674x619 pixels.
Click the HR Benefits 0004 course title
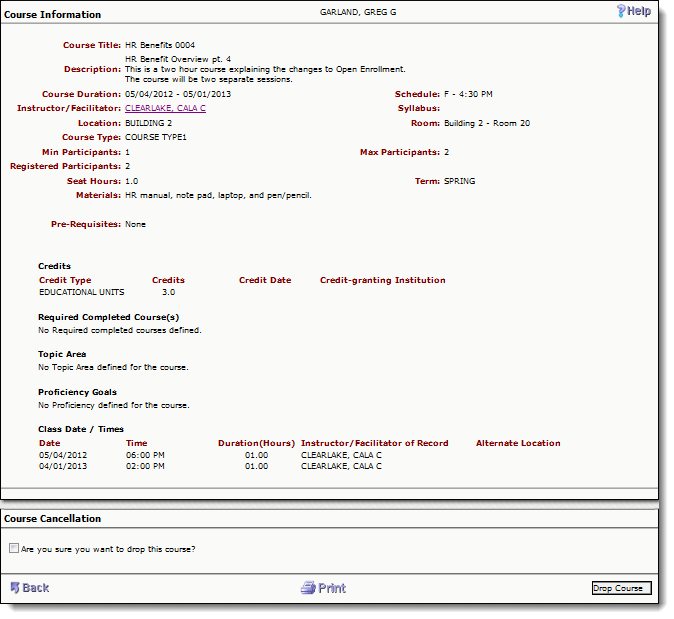[160, 46]
